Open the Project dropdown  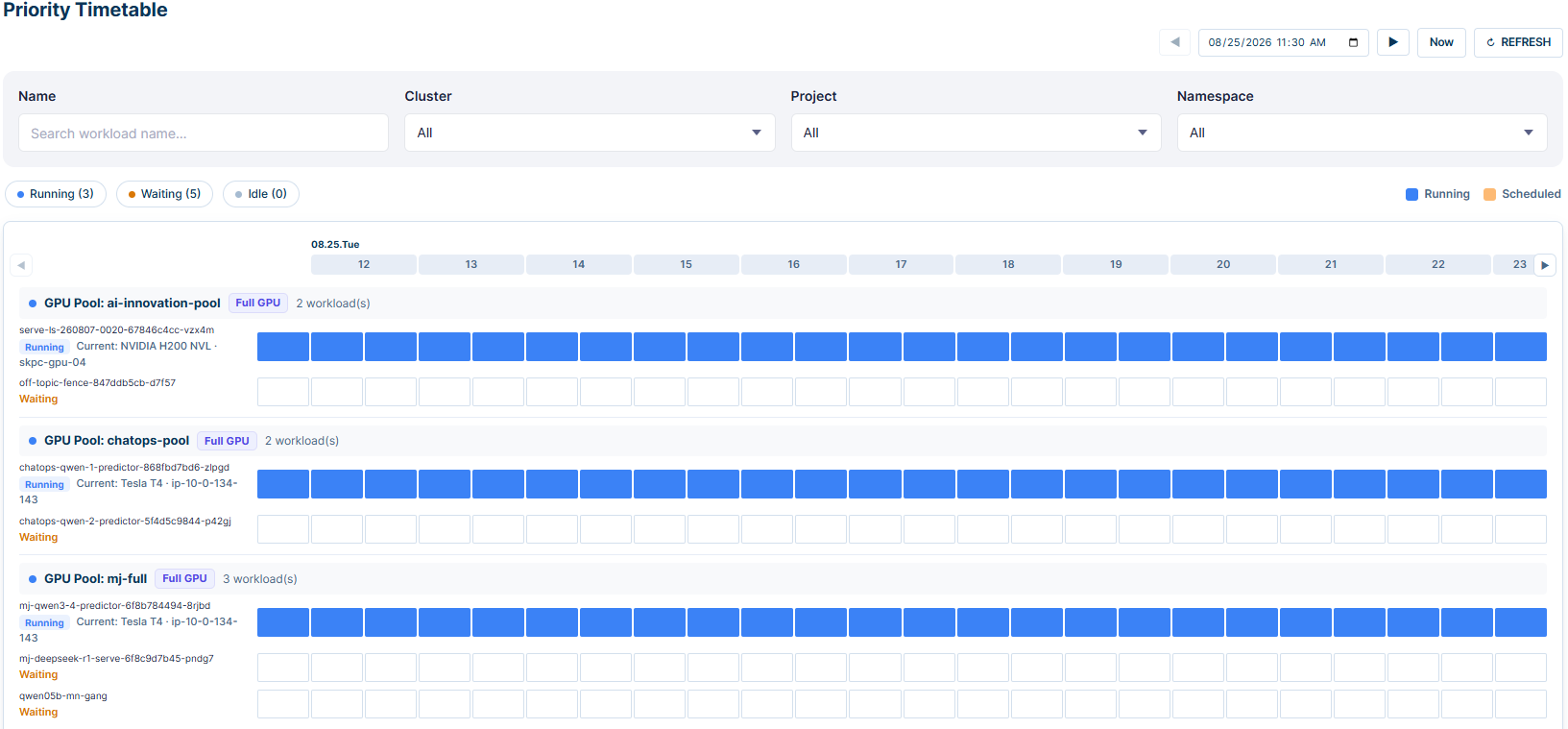[x=976, y=133]
